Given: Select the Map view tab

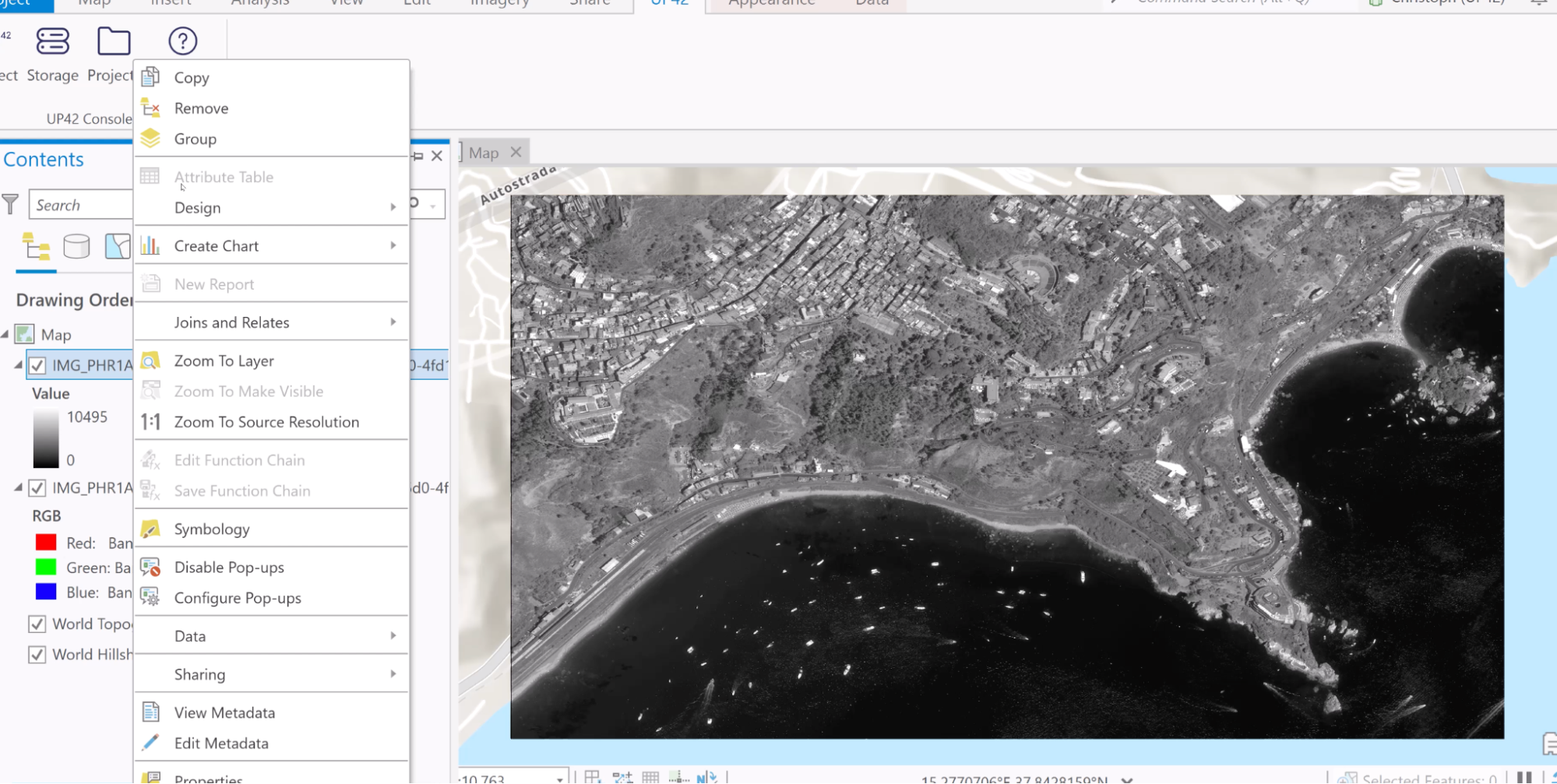Looking at the screenshot, I should [x=484, y=153].
